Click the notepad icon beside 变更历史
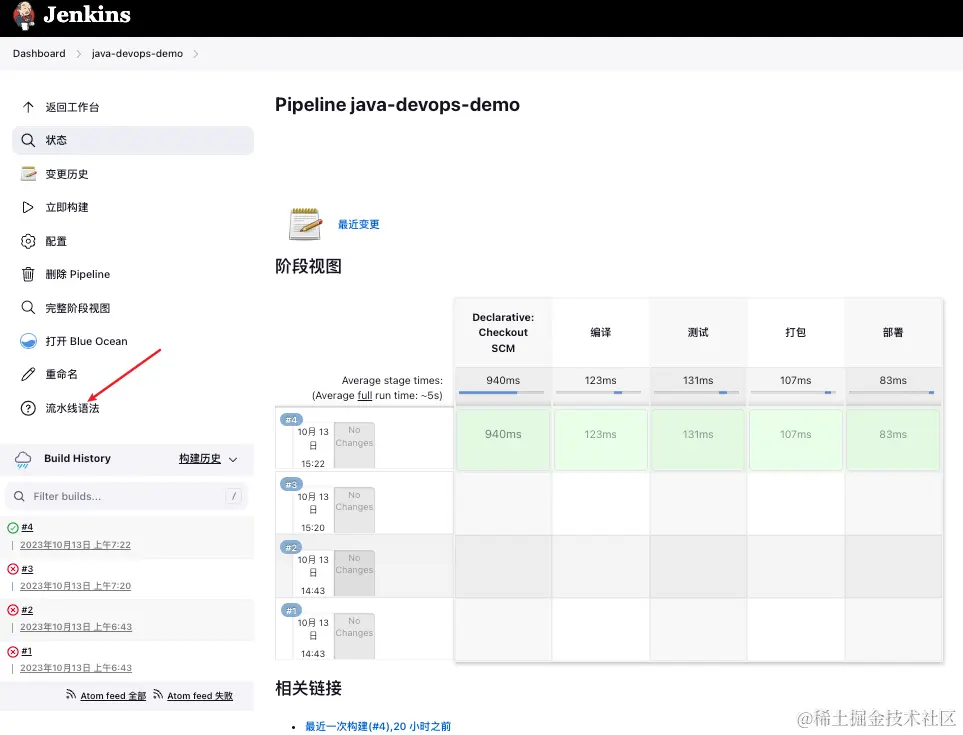Image resolution: width=963 pixels, height=735 pixels. pyautogui.click(x=28, y=174)
